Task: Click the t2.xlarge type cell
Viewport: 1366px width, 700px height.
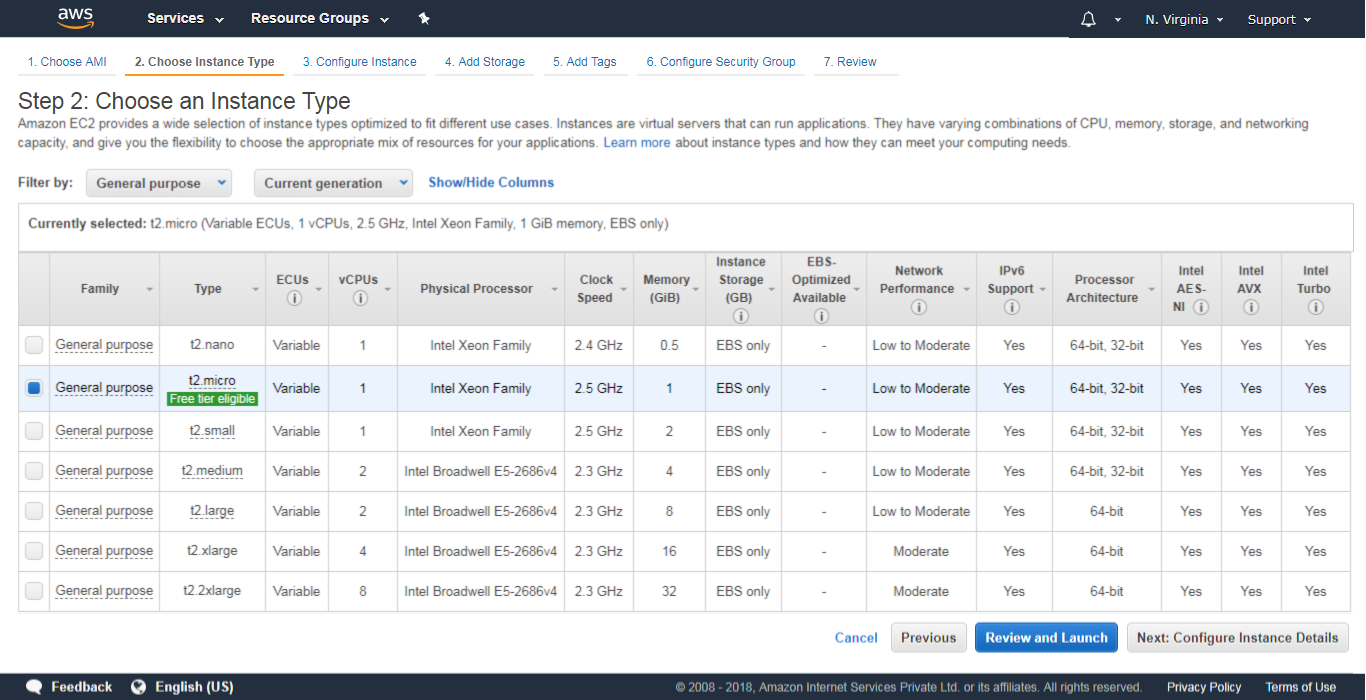Action: point(212,551)
